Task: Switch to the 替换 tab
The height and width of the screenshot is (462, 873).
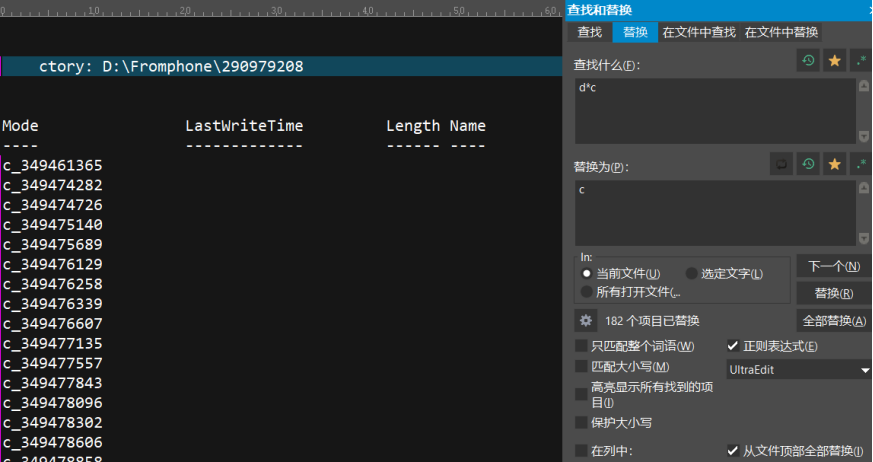Action: pos(635,32)
